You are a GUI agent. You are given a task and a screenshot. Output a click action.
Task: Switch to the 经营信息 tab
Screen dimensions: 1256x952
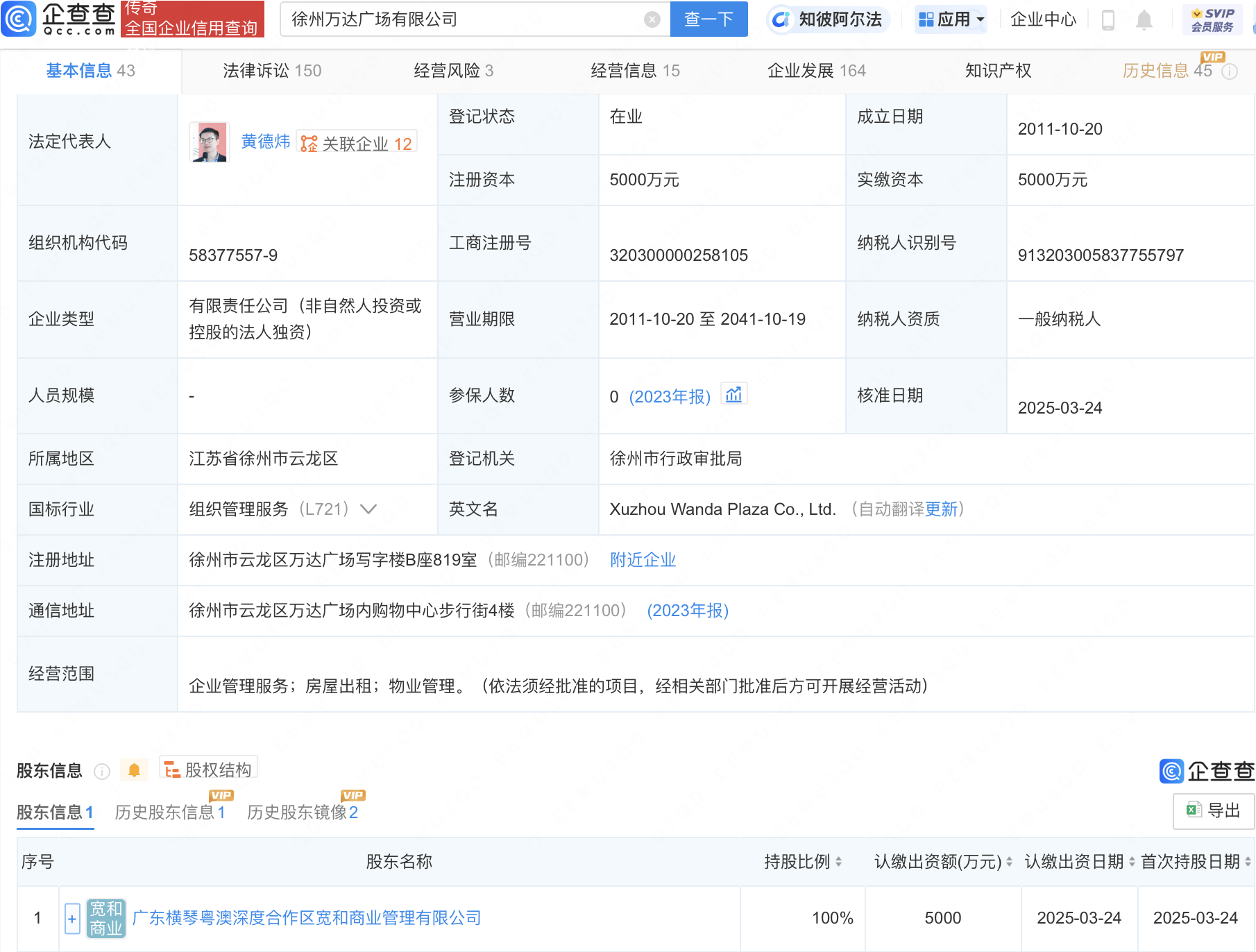(x=635, y=71)
